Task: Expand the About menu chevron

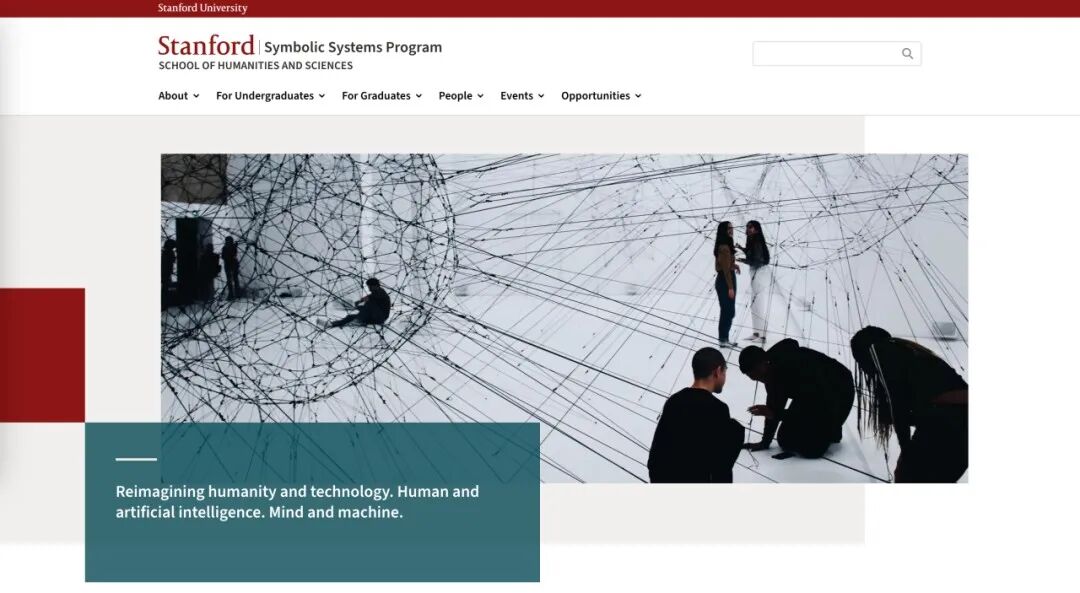Action: point(196,96)
